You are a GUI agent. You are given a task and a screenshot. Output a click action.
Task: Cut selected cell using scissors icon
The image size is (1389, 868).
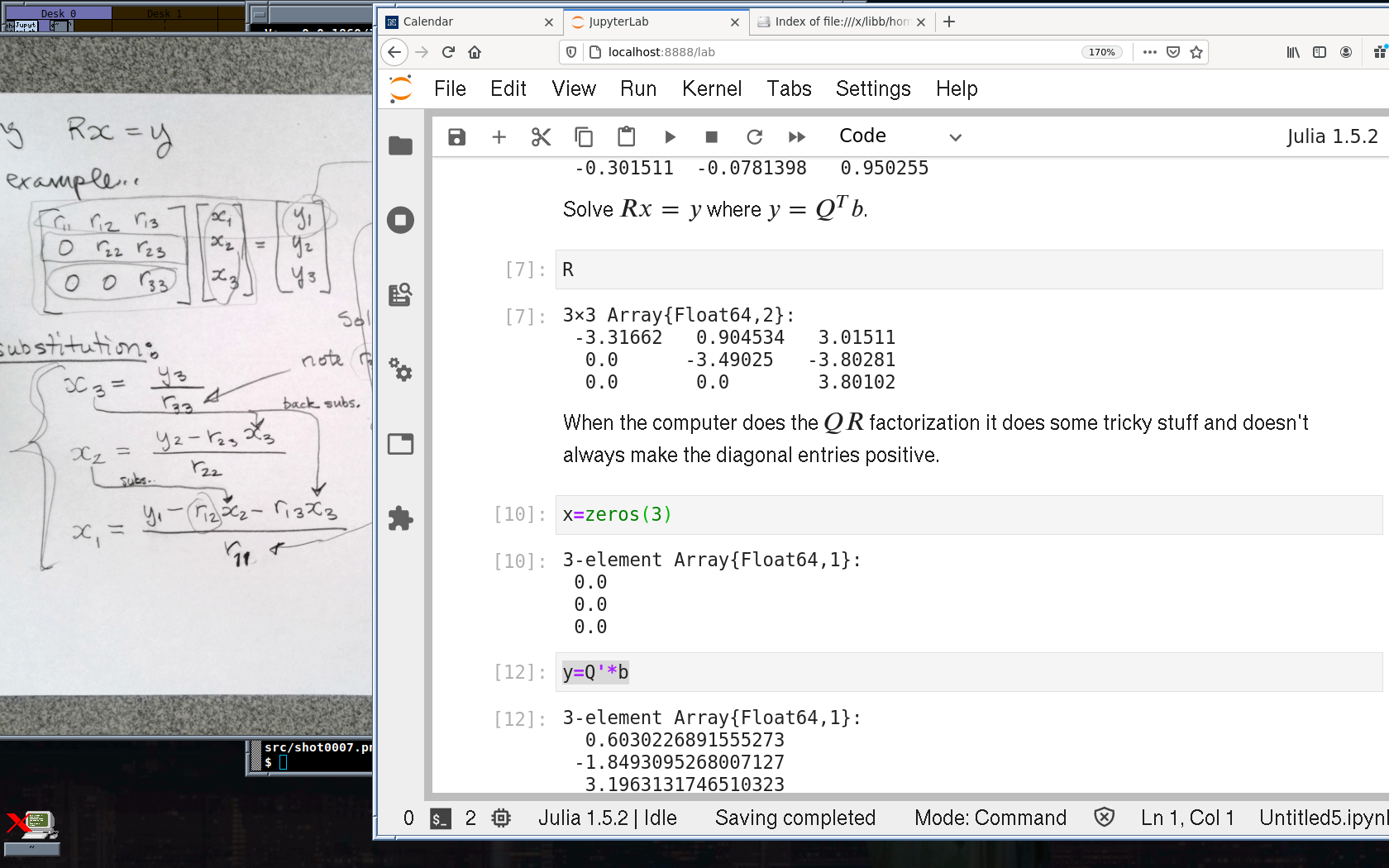point(541,137)
